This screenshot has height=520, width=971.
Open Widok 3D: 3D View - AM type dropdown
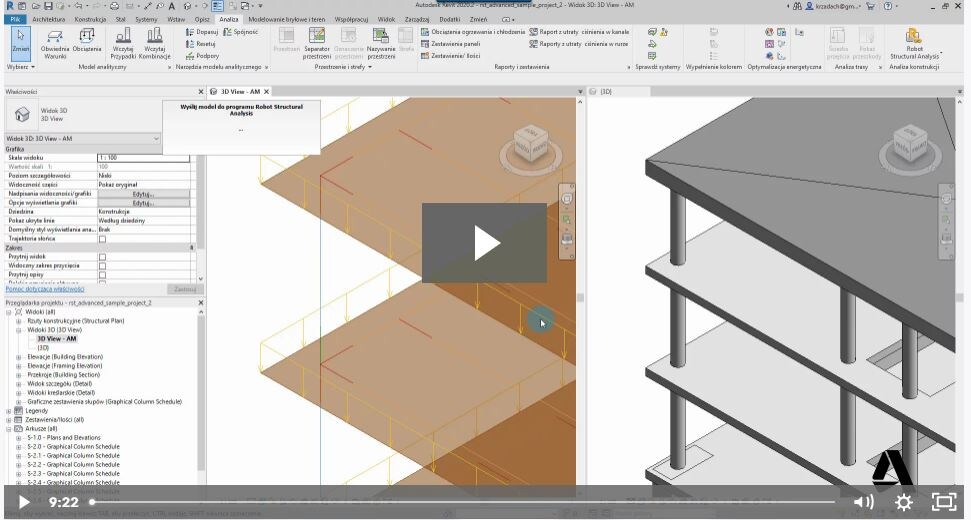click(82, 139)
